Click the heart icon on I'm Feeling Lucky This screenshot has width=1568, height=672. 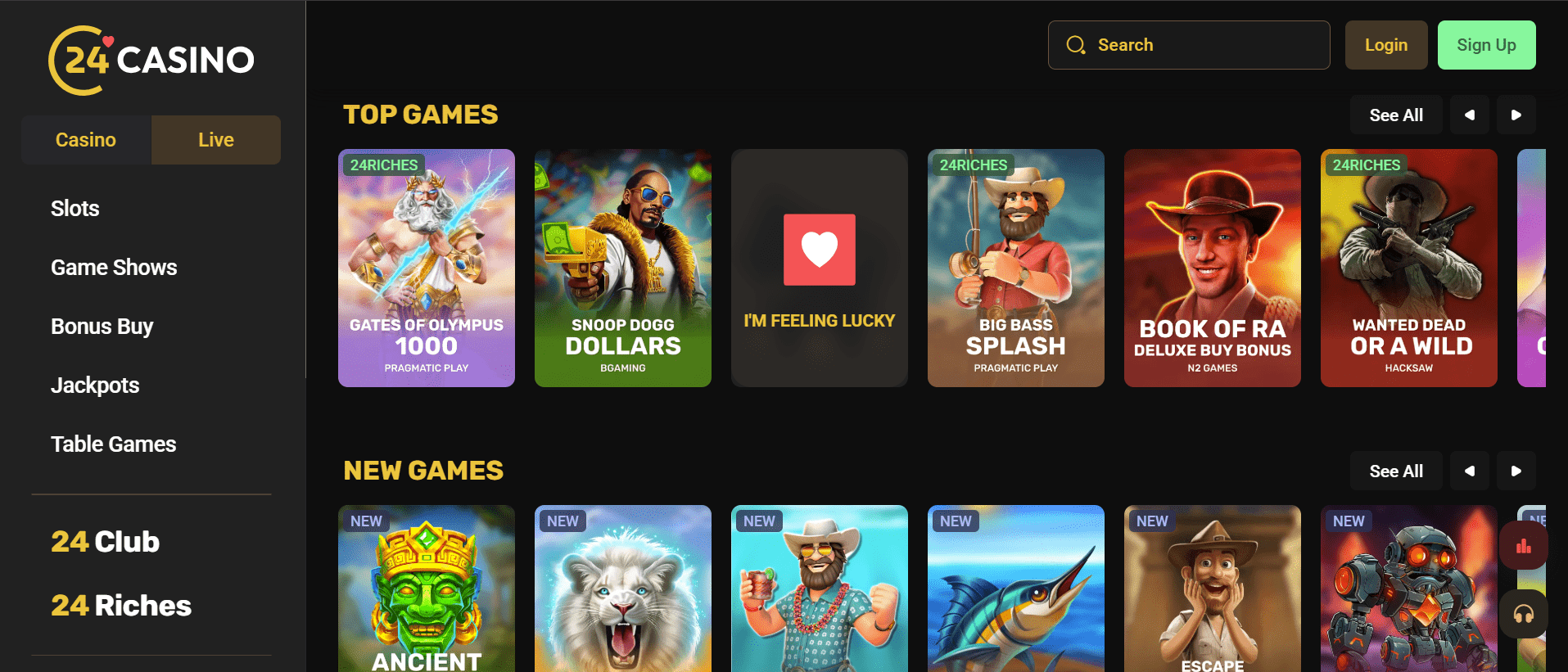[x=820, y=250]
